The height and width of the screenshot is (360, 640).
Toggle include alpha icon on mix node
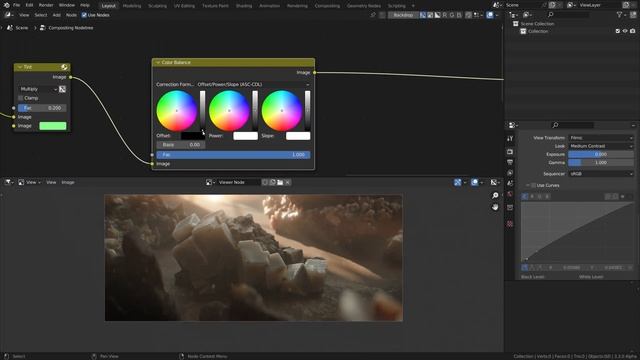[x=62, y=89]
